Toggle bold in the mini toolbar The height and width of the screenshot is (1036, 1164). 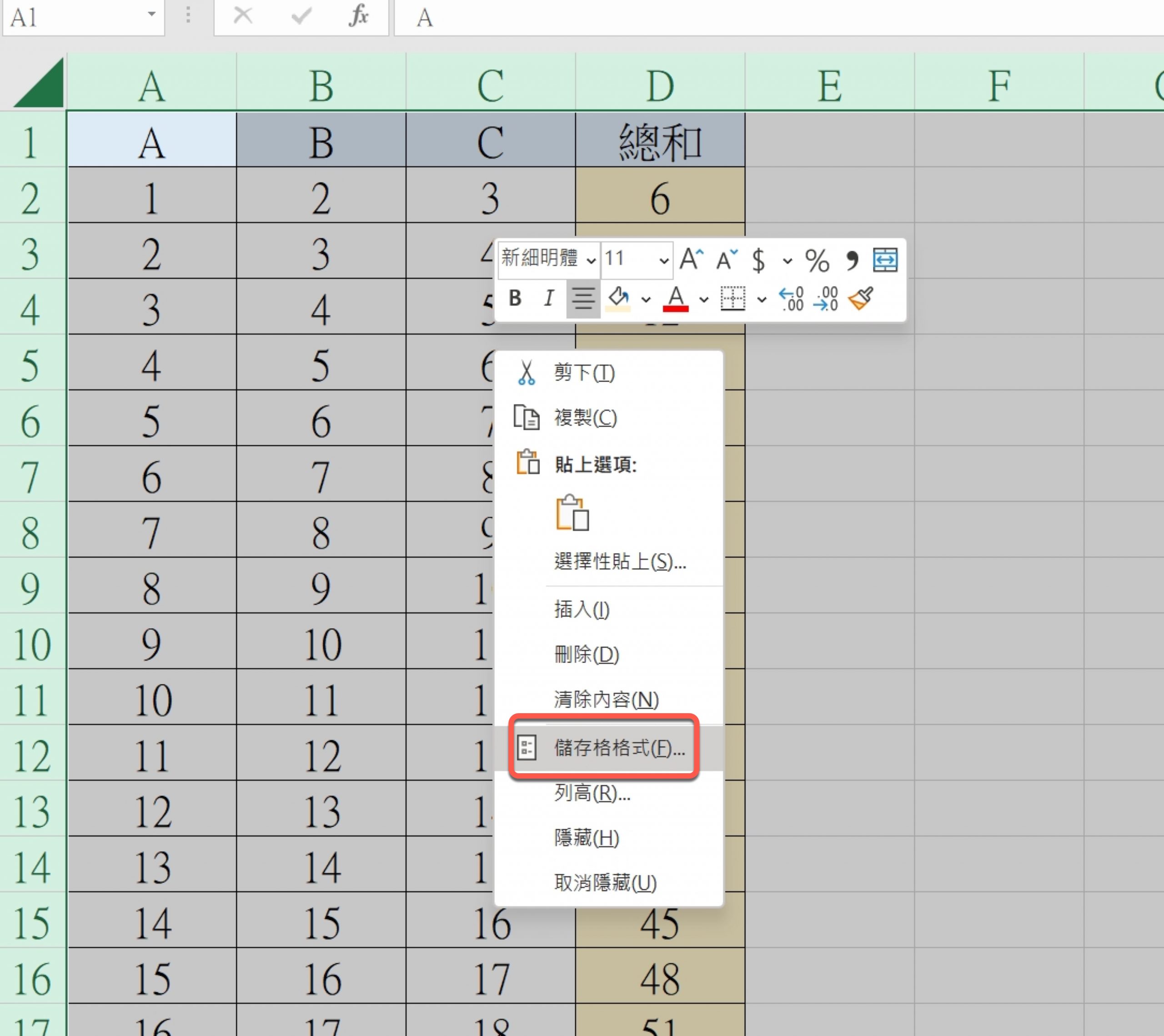pyautogui.click(x=515, y=298)
